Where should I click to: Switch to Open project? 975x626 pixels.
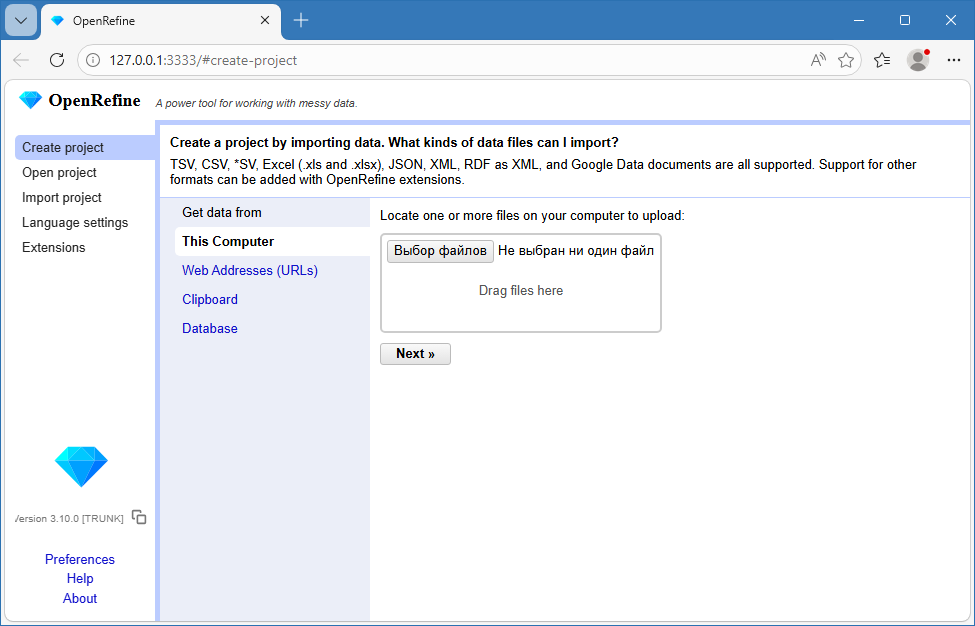[59, 172]
